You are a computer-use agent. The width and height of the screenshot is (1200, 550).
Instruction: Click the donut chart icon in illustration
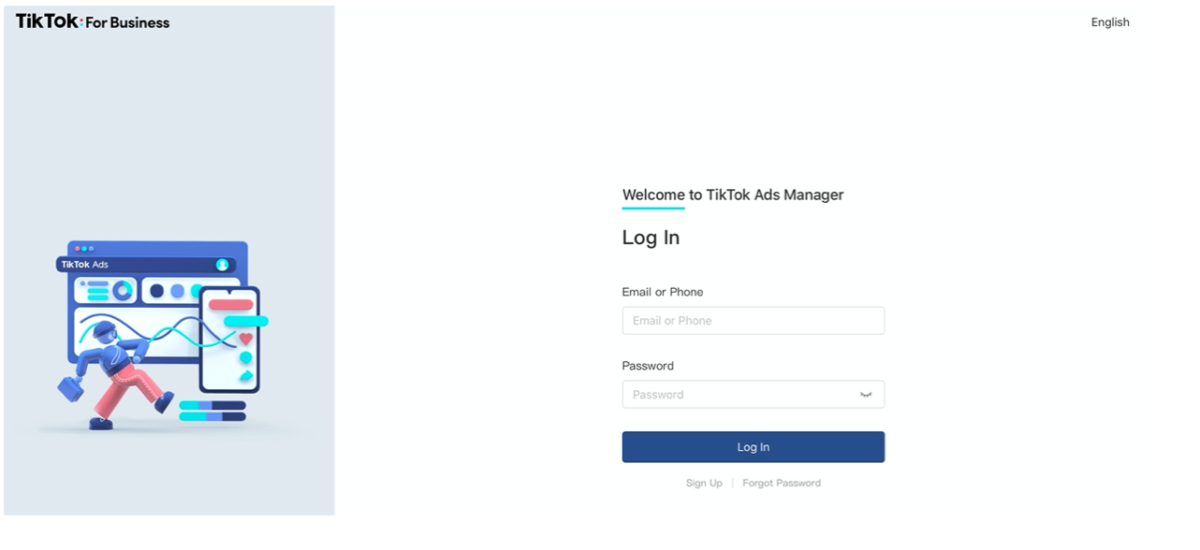click(x=123, y=290)
